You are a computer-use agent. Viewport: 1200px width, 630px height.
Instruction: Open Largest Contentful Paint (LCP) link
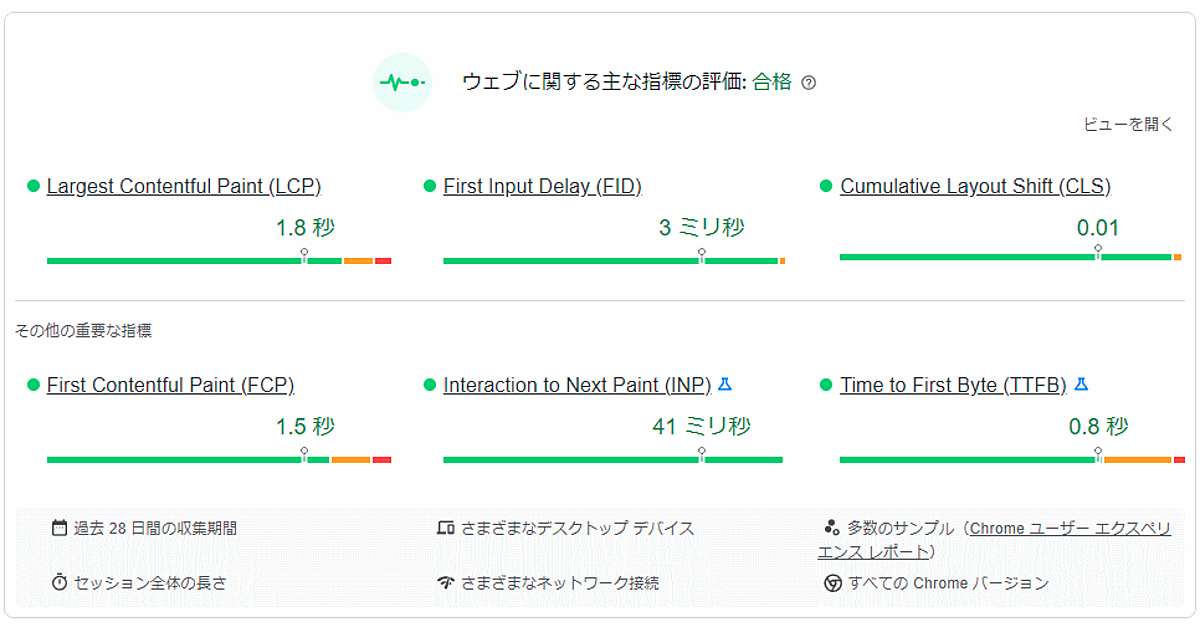pos(184,186)
